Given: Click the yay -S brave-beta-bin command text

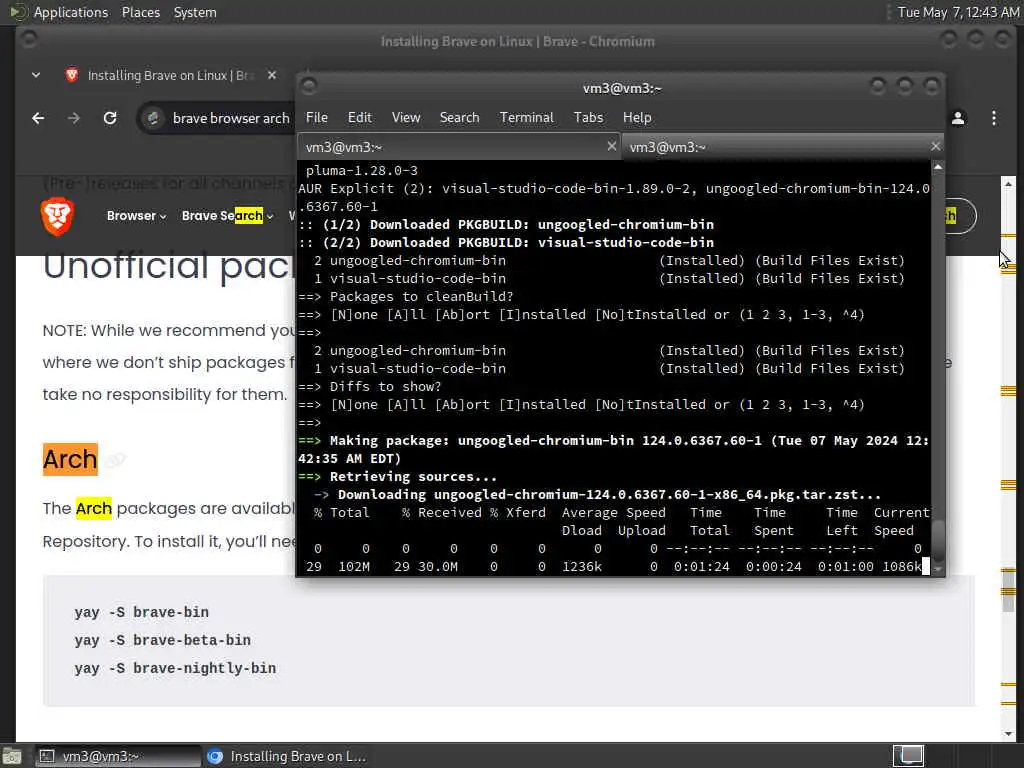Looking at the screenshot, I should pyautogui.click(x=163, y=641).
